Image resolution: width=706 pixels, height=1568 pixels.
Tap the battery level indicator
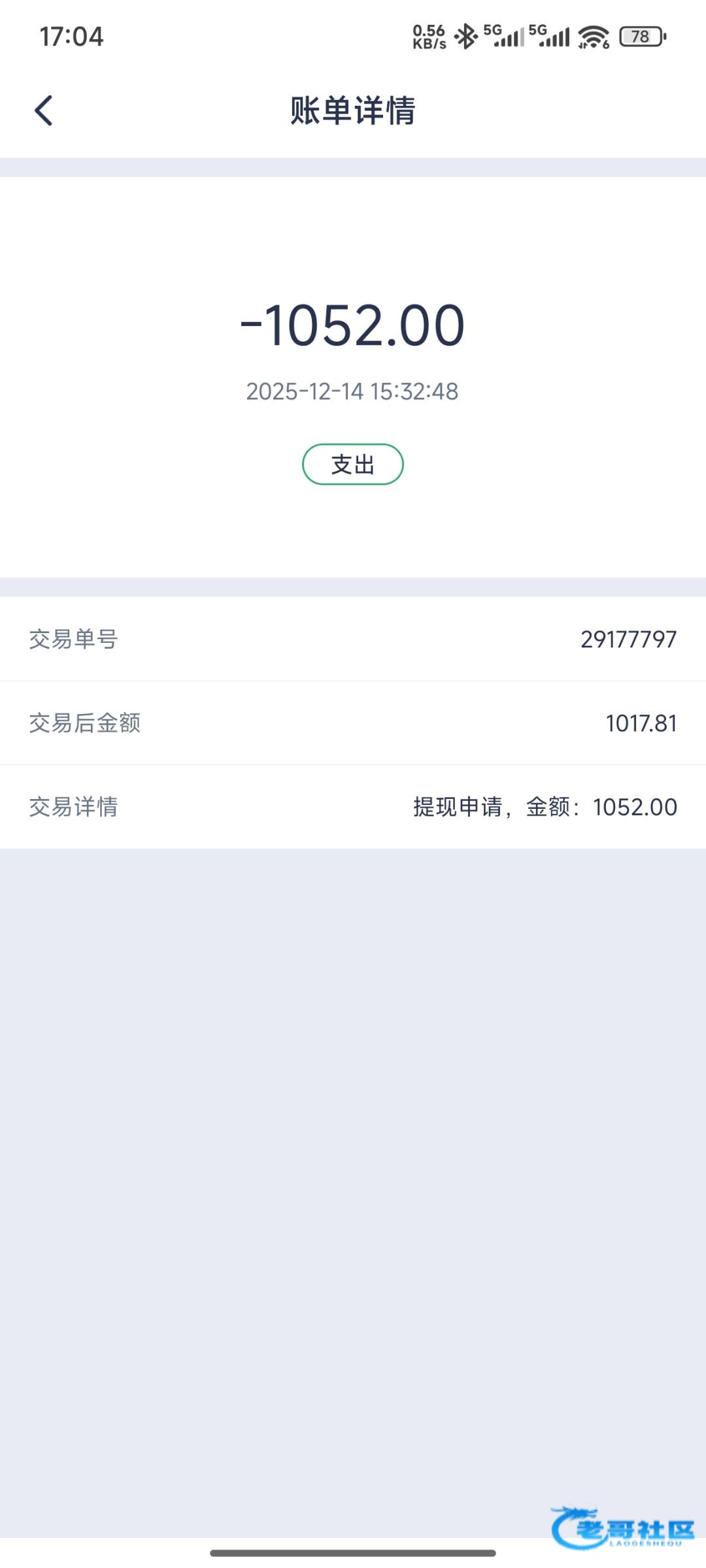click(643, 37)
